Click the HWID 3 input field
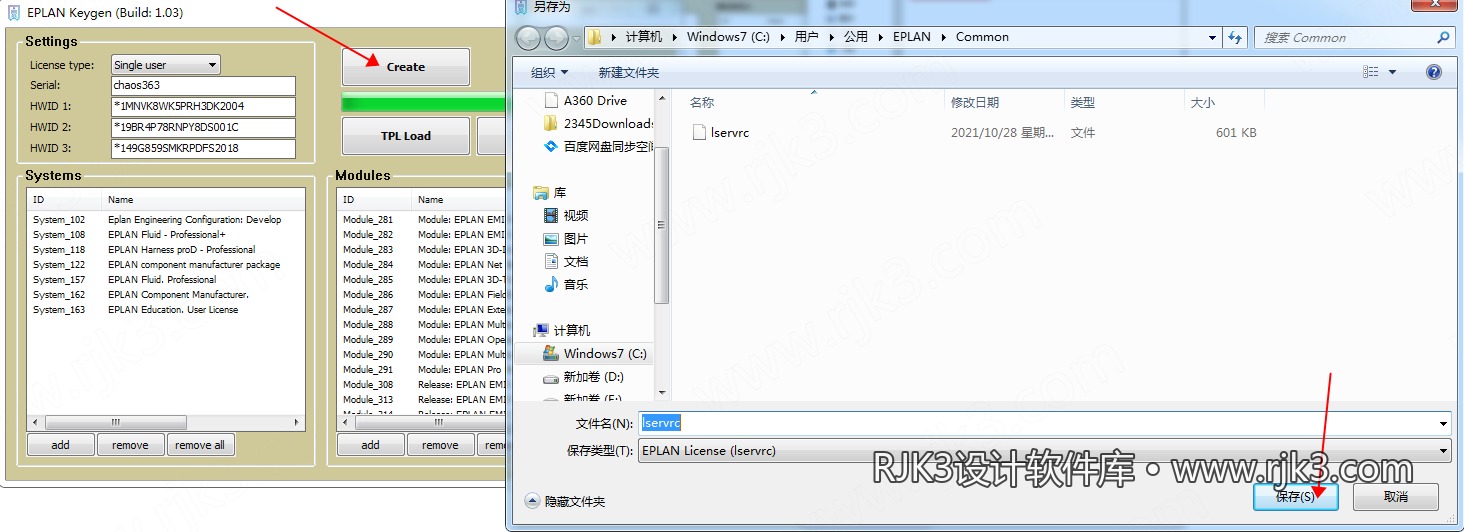1464x532 pixels. tap(203, 148)
